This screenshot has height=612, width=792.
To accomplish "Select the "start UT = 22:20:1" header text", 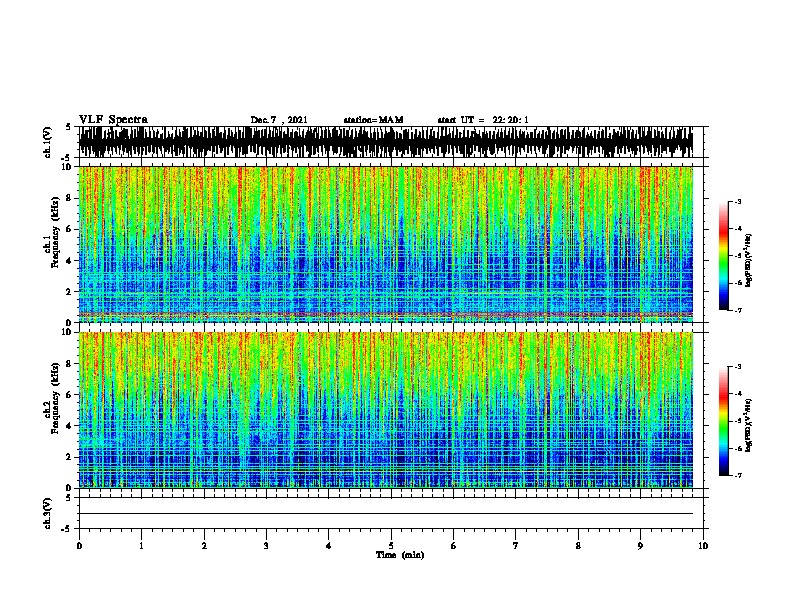I will coord(483,120).
